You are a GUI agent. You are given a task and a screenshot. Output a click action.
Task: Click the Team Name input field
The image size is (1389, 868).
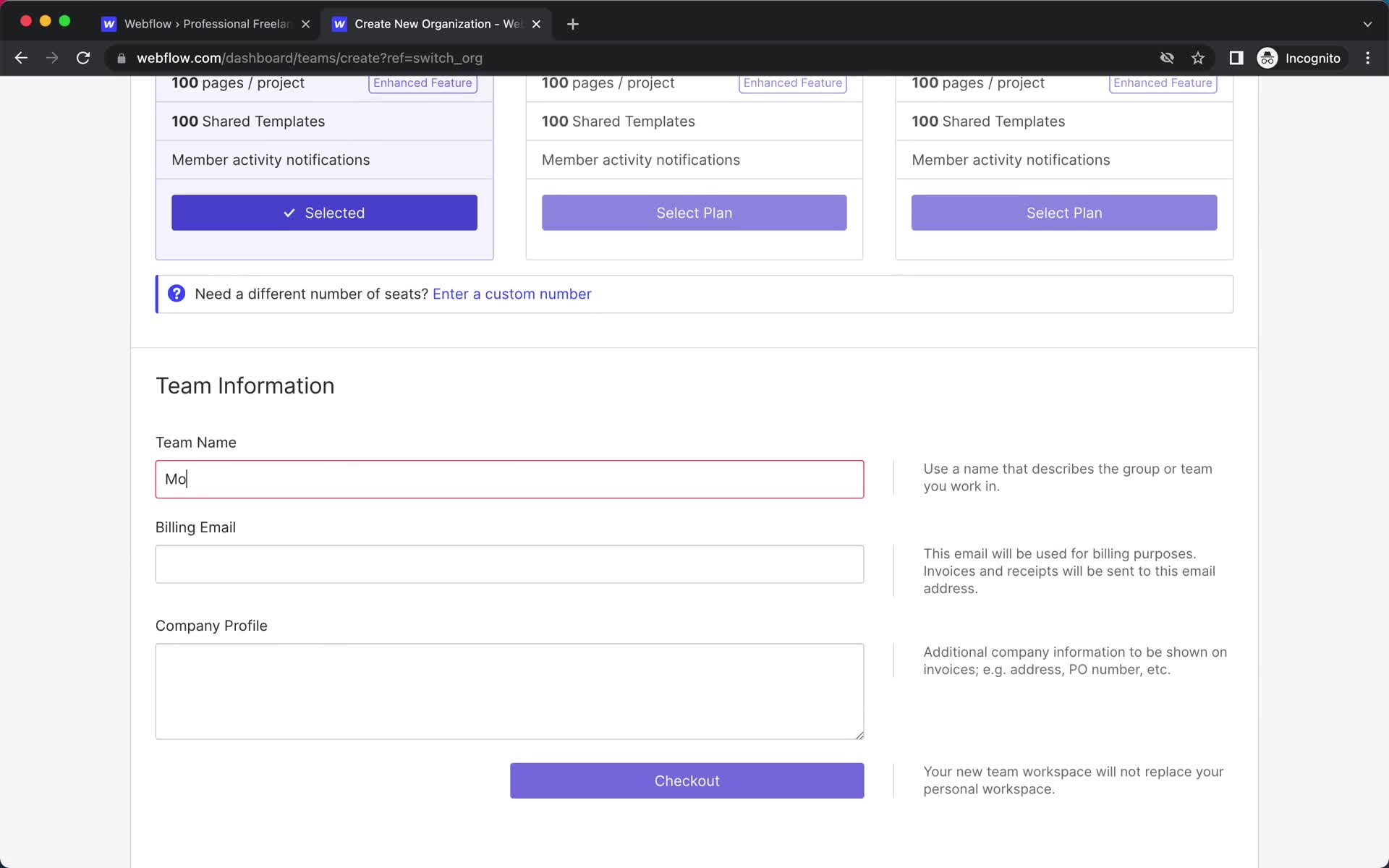click(509, 478)
